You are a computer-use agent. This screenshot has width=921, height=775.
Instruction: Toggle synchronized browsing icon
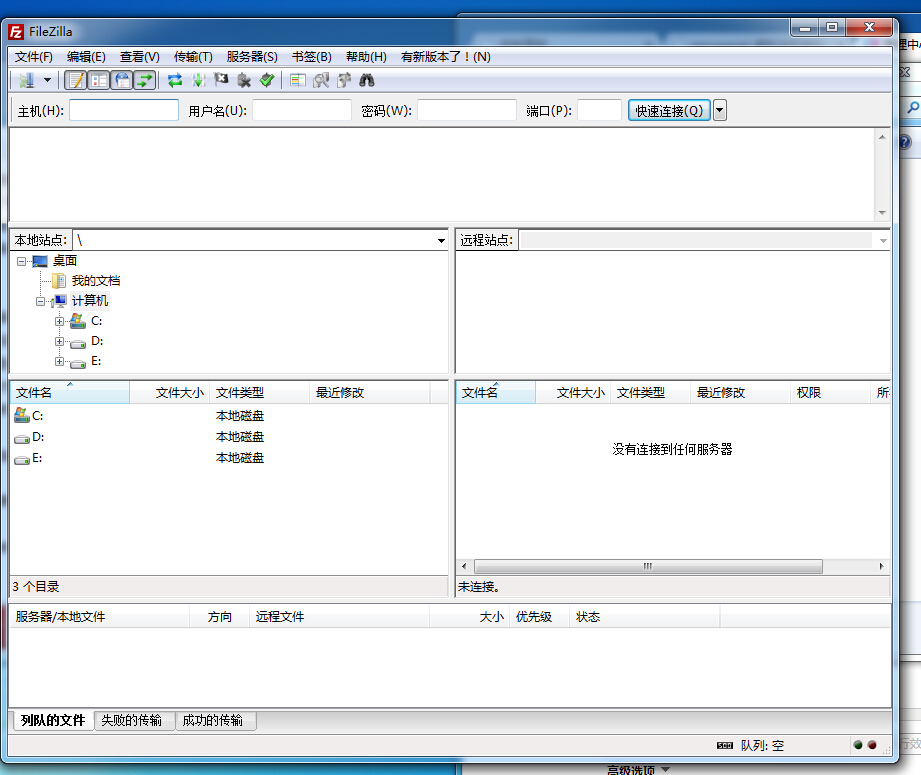coord(344,80)
